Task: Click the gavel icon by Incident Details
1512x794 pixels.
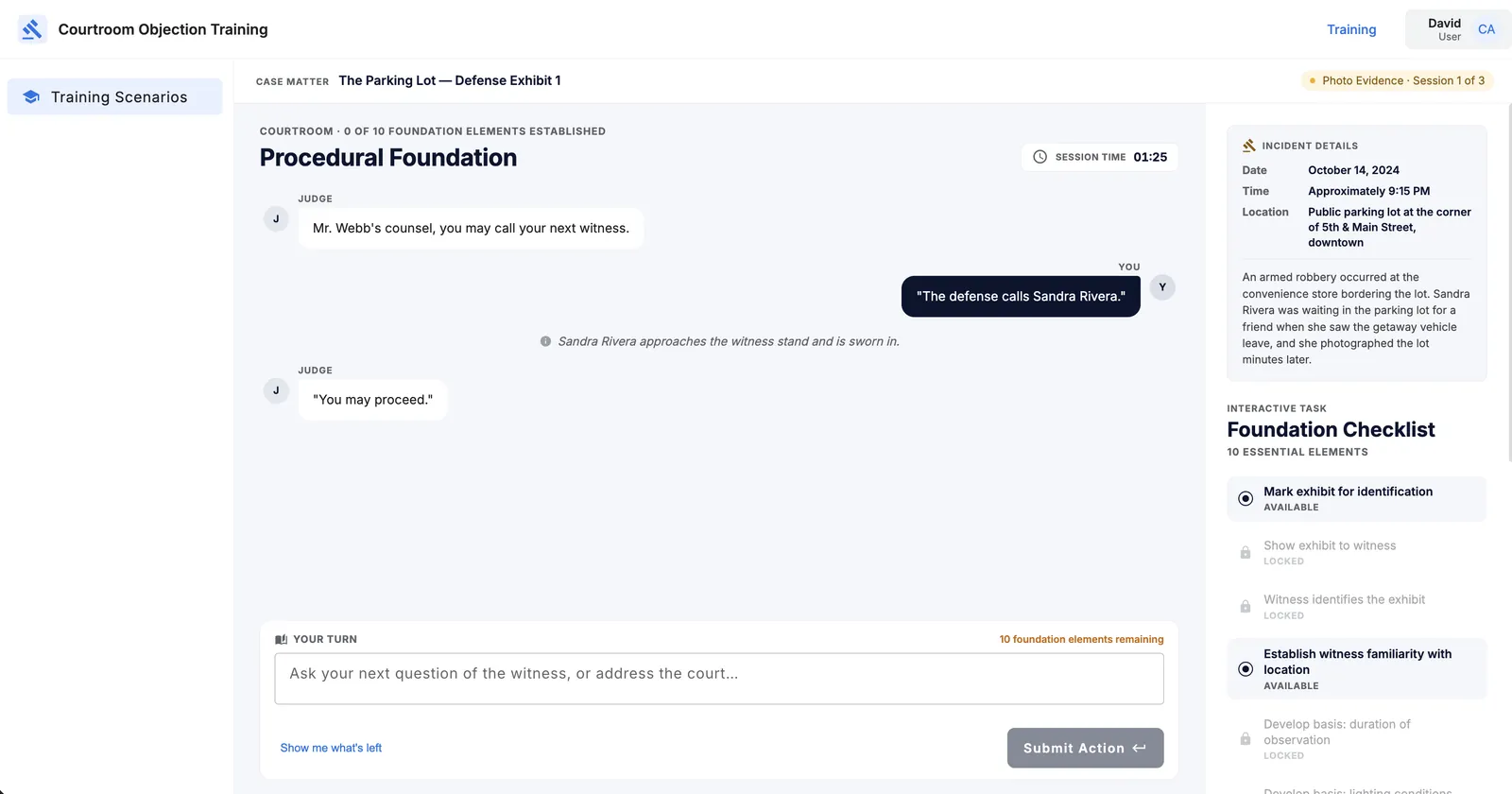Action: tap(1249, 146)
